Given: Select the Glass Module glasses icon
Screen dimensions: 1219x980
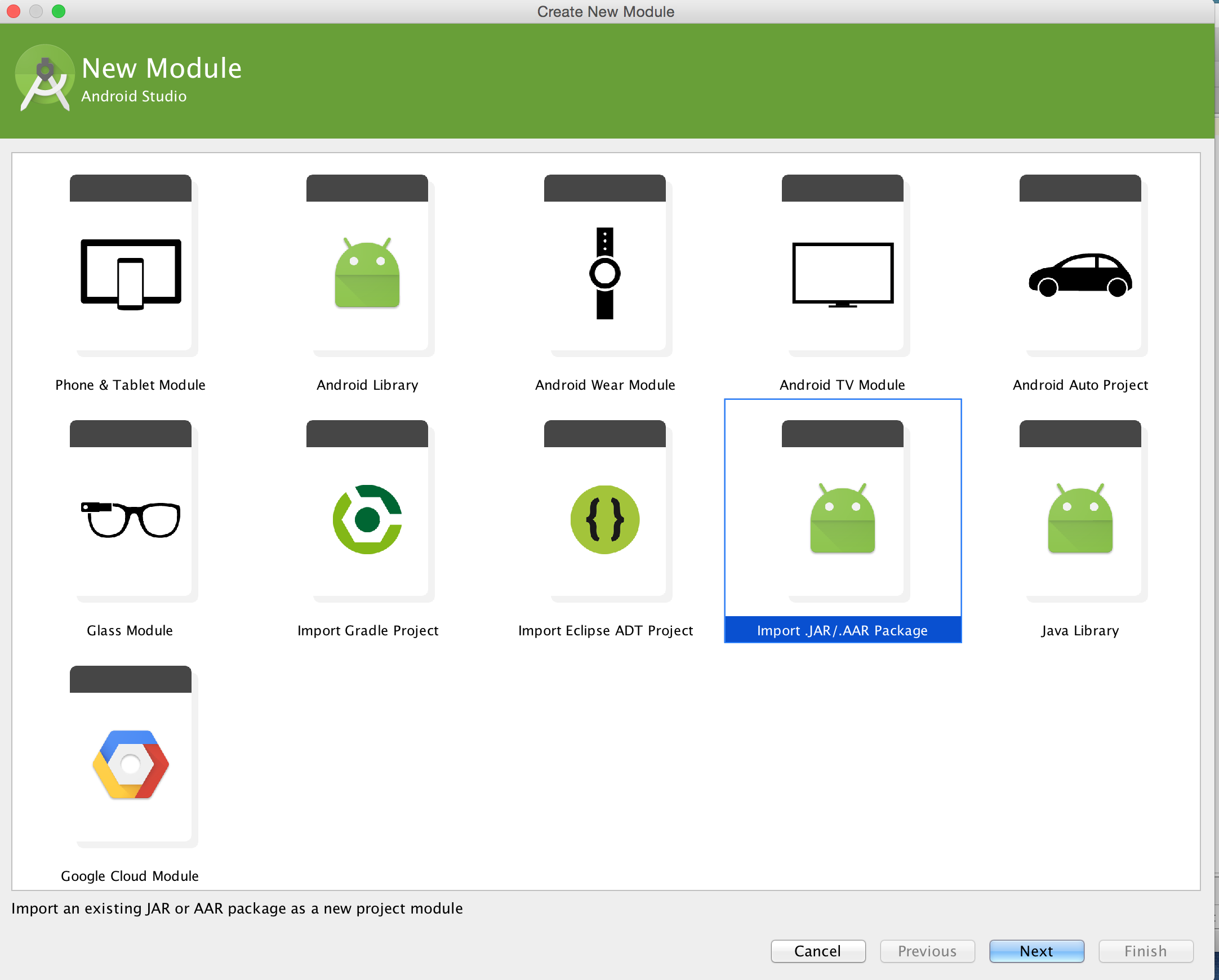Looking at the screenshot, I should coord(131,519).
